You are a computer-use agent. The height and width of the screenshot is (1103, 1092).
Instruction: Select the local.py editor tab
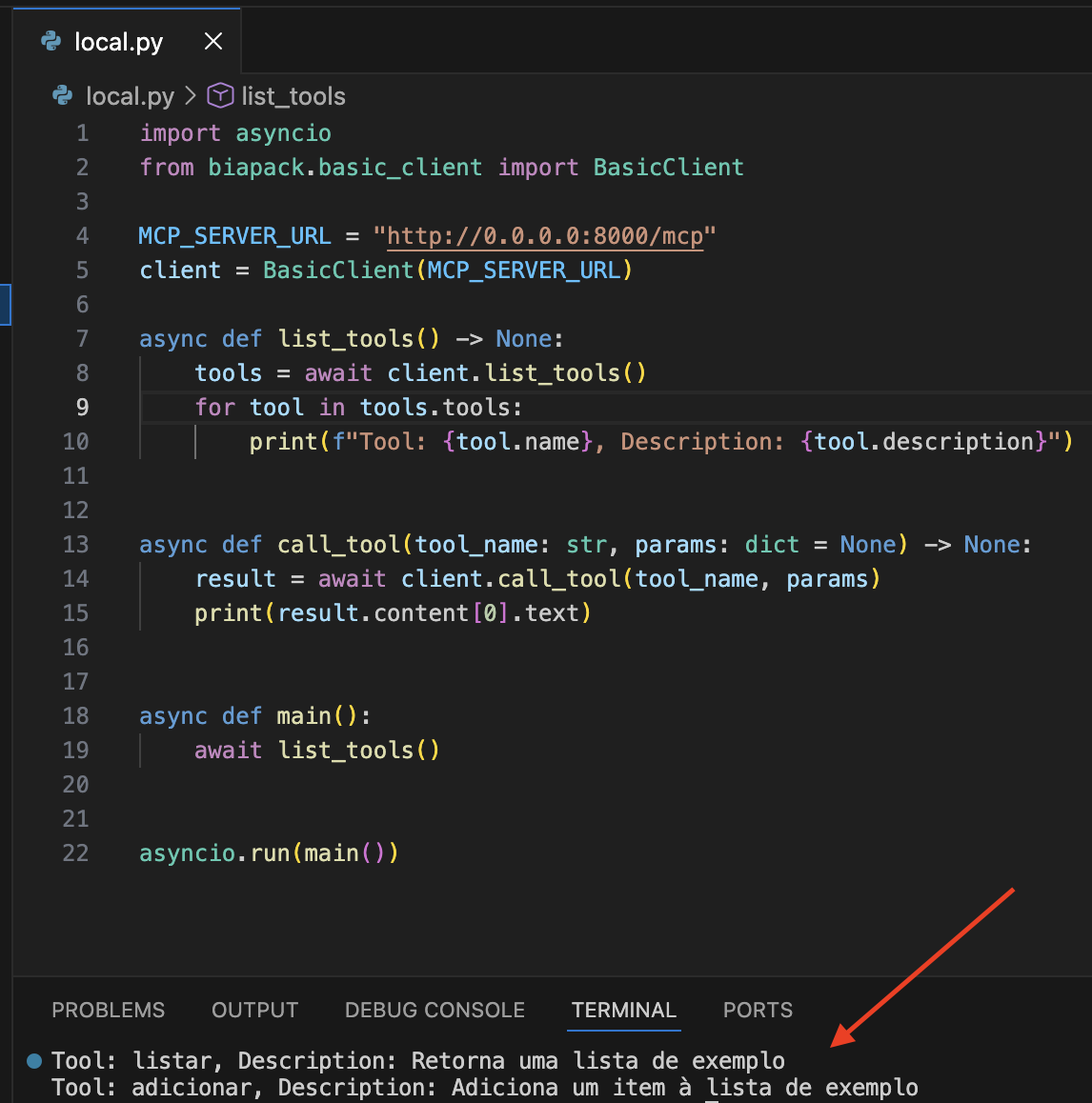(x=118, y=42)
